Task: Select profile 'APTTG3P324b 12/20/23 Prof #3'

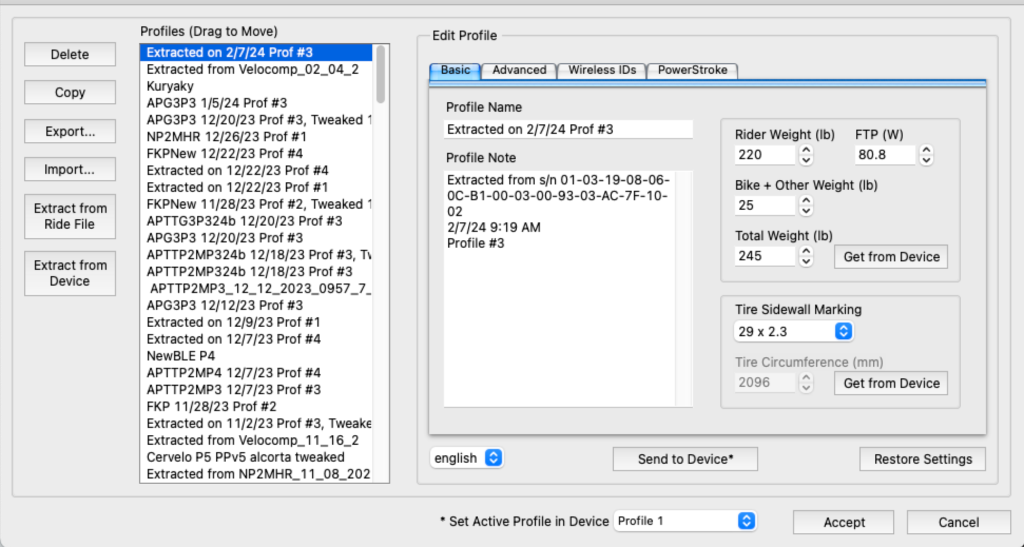Action: tap(256, 221)
